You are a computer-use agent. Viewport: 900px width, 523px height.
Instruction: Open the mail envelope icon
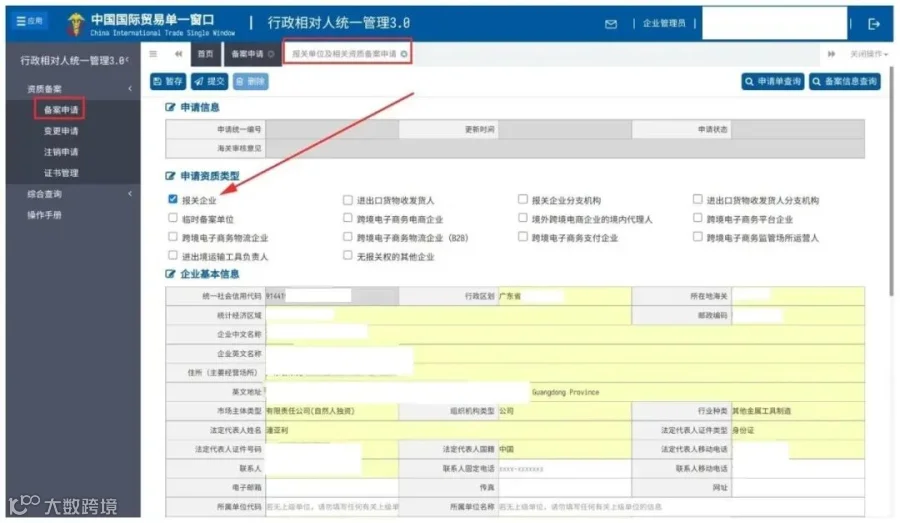[x=611, y=24]
